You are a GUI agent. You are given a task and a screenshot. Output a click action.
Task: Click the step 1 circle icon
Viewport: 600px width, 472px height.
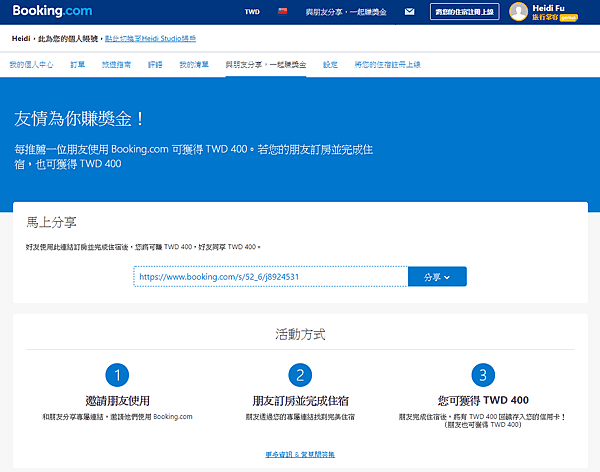(x=117, y=375)
